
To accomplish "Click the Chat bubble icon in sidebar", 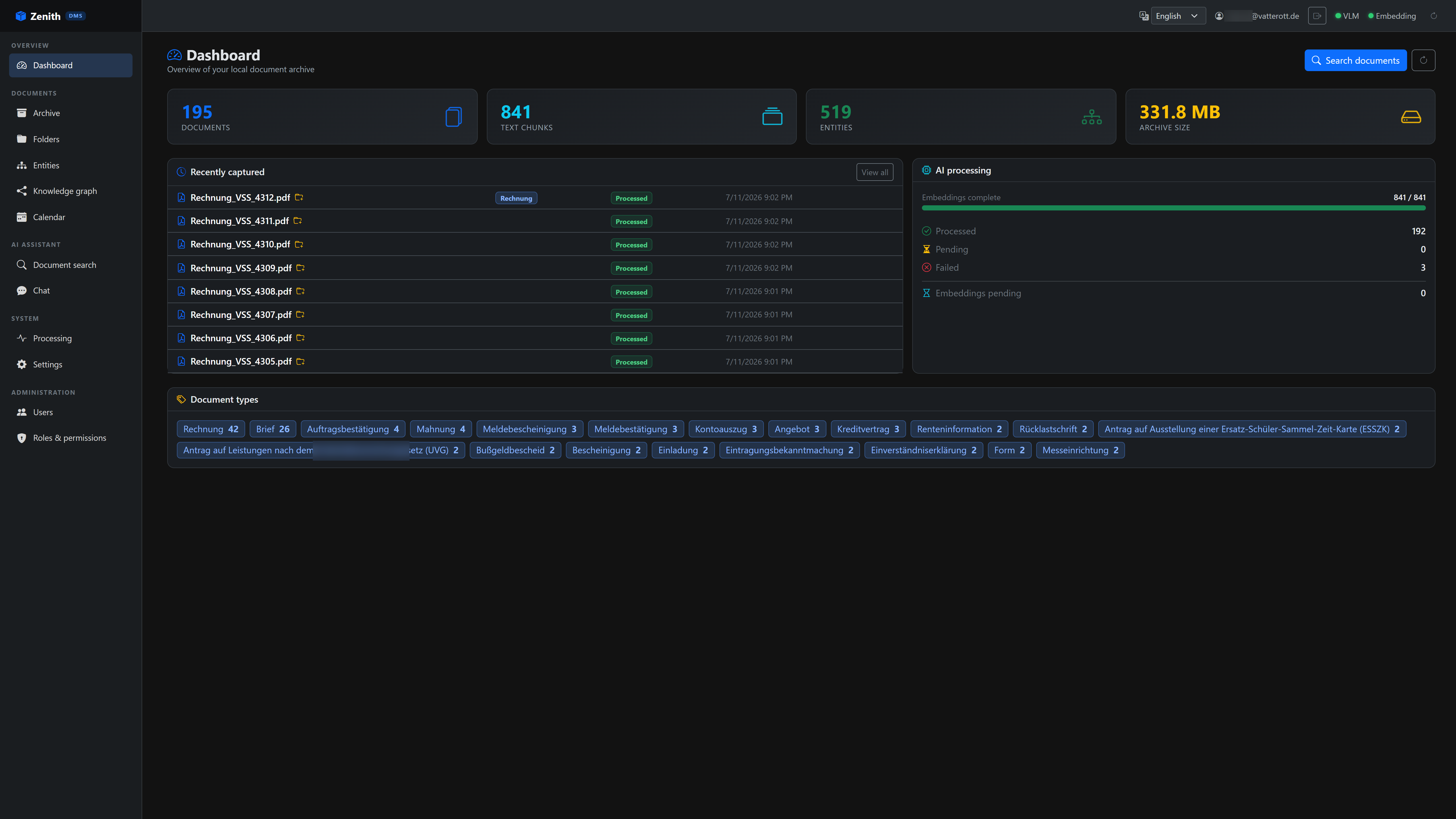I will pos(22,291).
